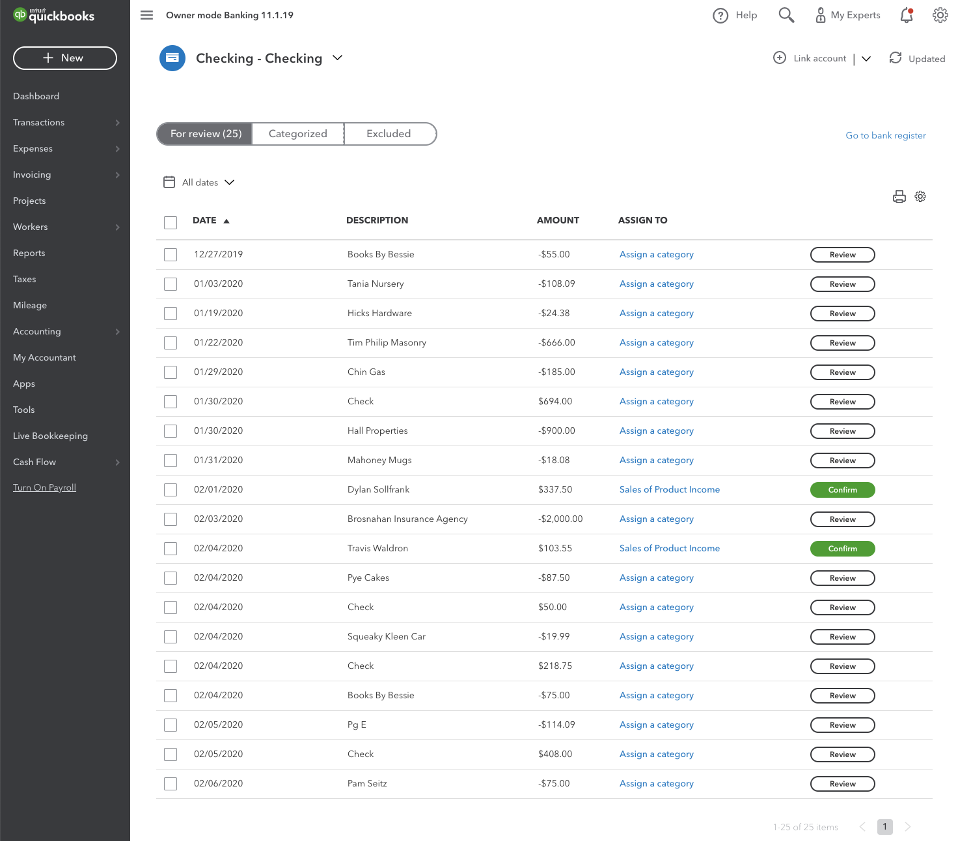Click the QuickBooks logo
Screen dimensions: 956x841
(54, 15)
